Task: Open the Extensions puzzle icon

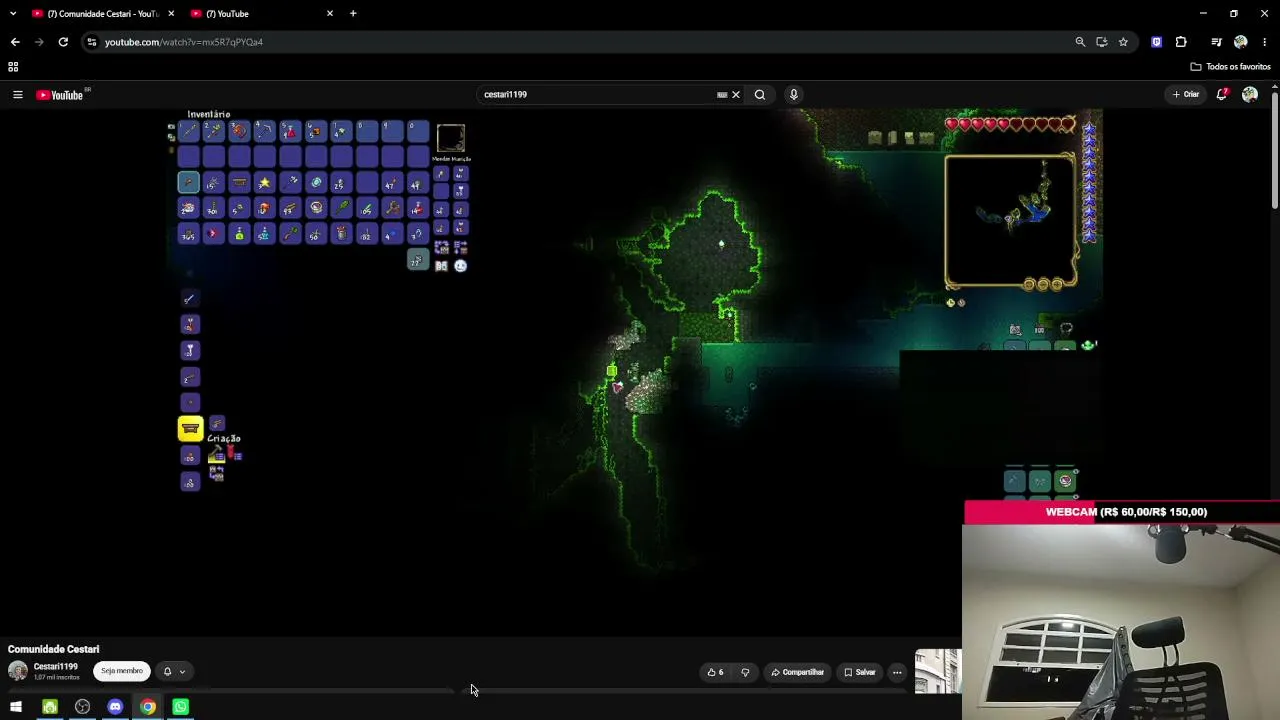Action: coord(1181,42)
